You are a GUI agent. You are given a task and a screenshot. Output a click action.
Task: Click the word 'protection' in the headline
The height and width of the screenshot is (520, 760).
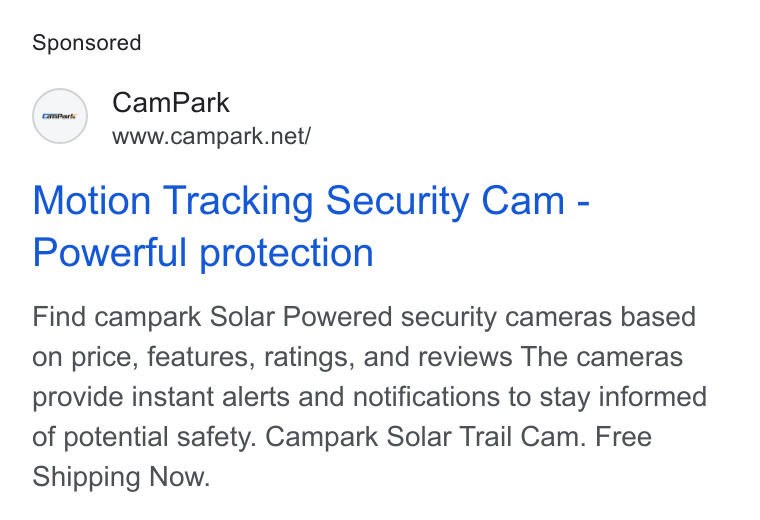click(x=286, y=253)
